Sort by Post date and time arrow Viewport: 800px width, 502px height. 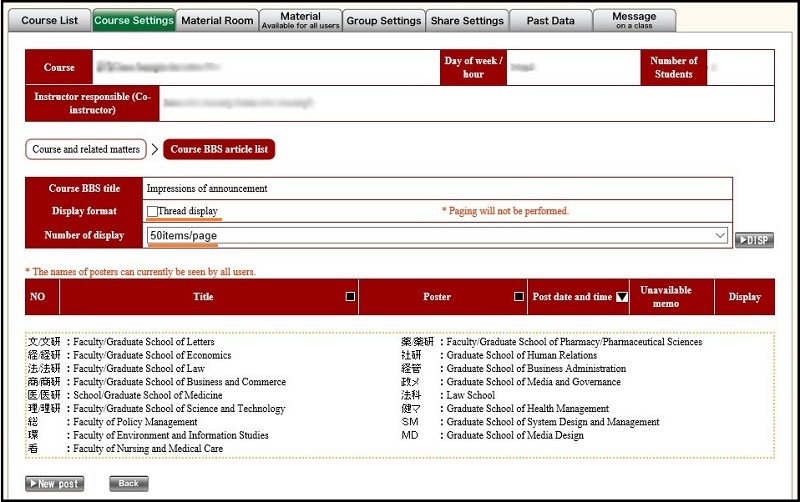[x=621, y=297]
